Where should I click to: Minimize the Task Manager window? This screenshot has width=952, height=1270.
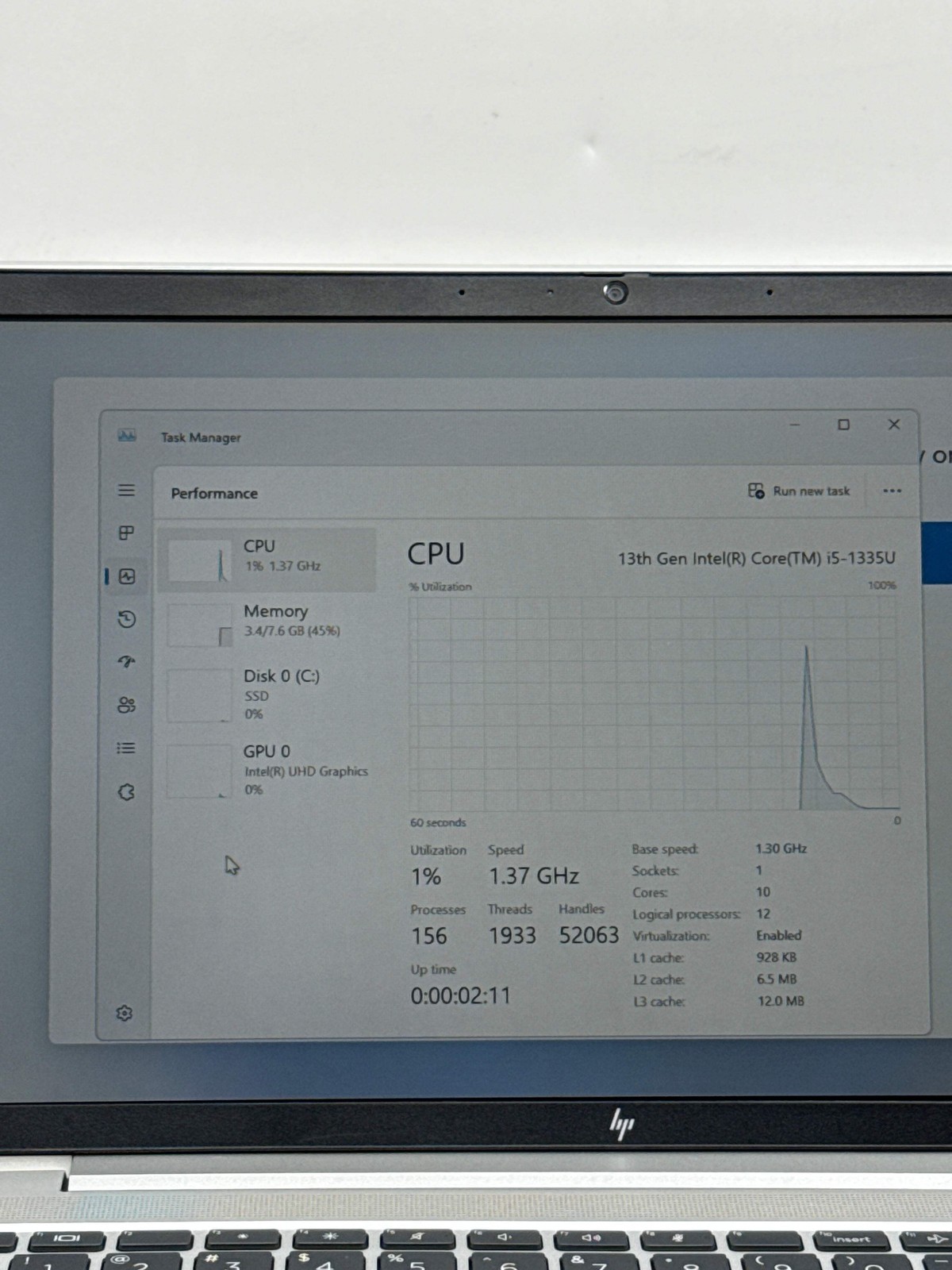click(794, 425)
